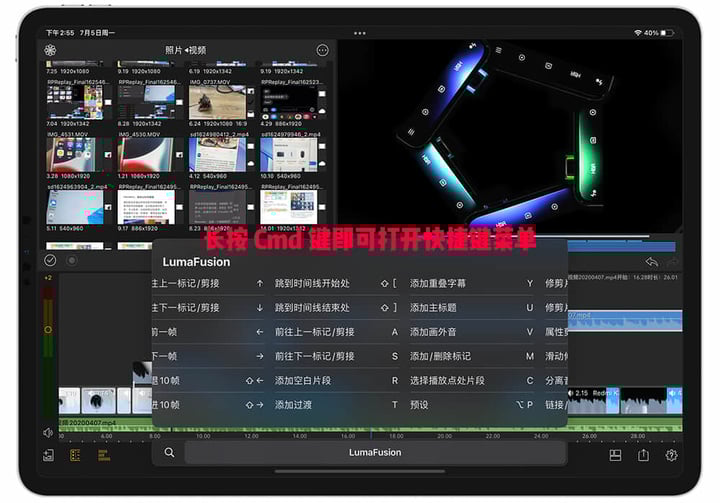Select clip labeled 8.28 1920x1342
This screenshot has width=720, height=503.
pyautogui.click(x=146, y=102)
